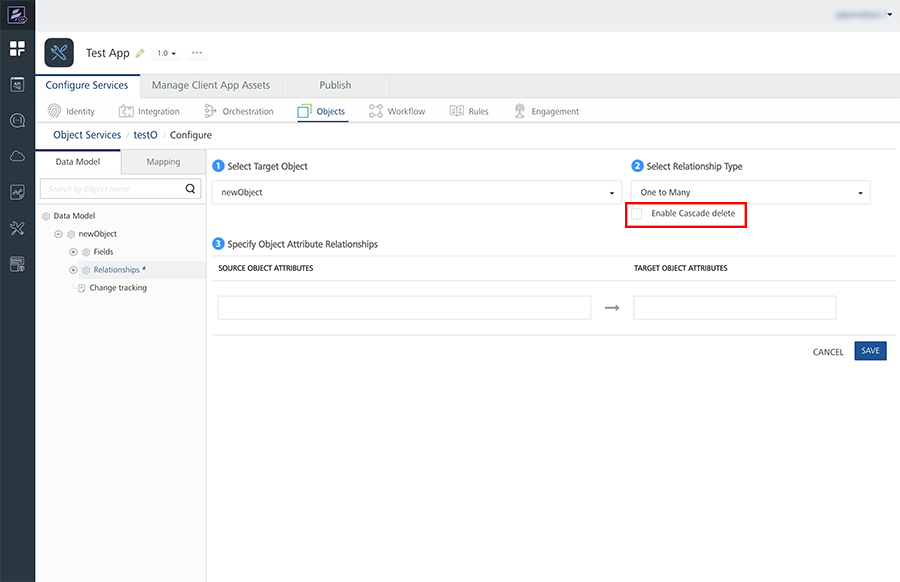Click the Test App logo icon

click(59, 53)
